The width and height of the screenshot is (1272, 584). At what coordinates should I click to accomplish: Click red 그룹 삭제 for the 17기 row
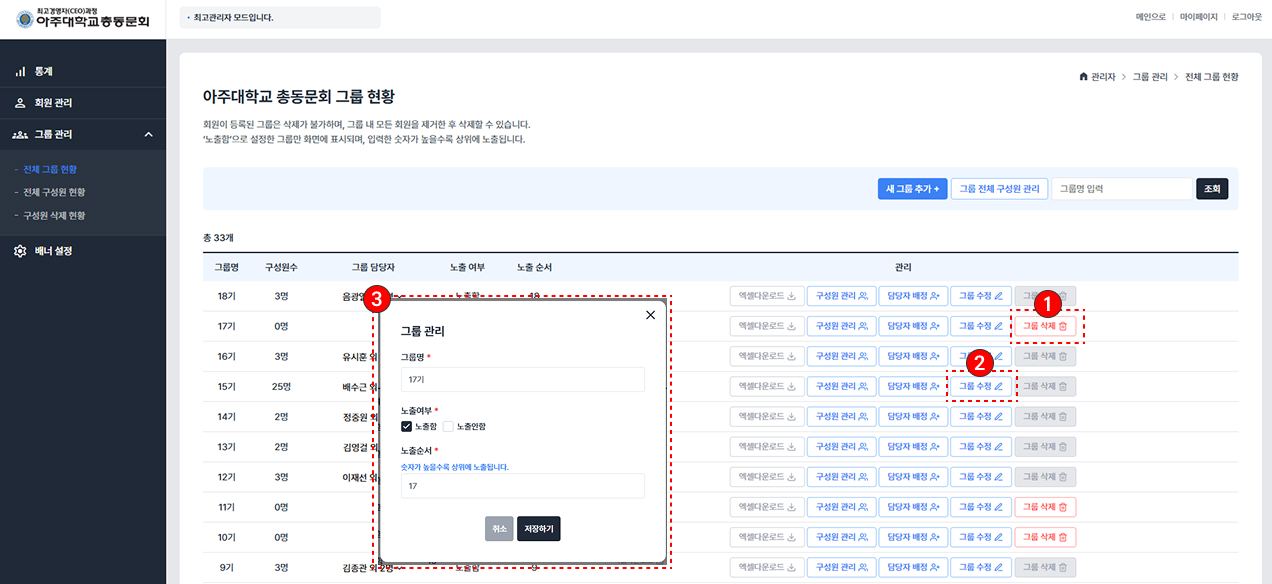tap(1045, 326)
